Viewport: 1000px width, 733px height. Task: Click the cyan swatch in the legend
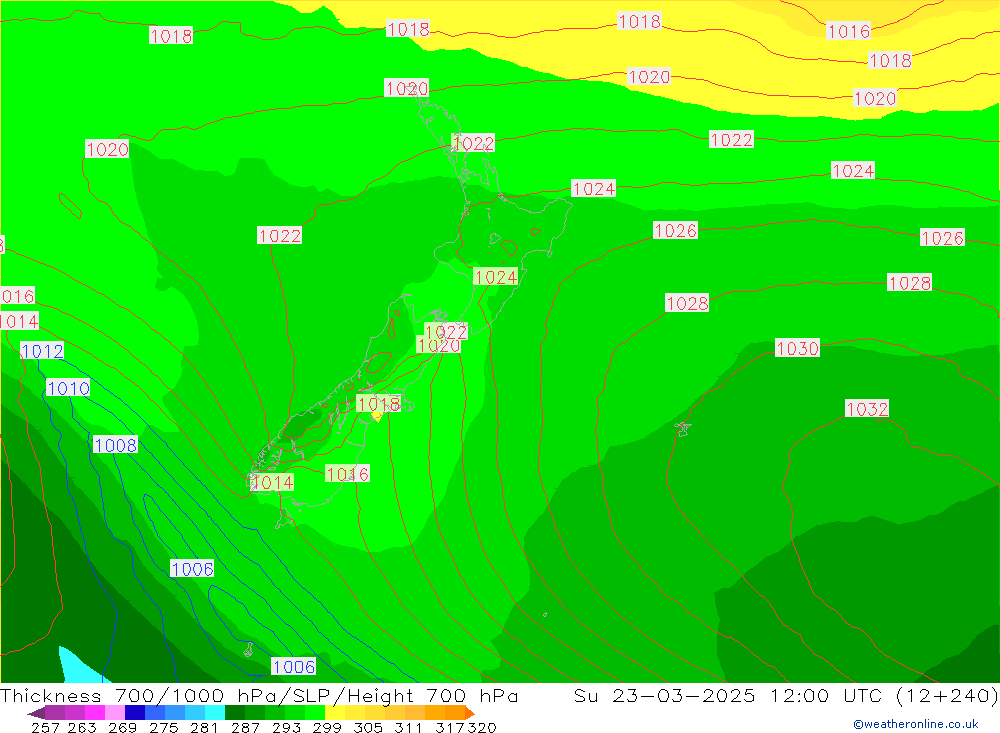tap(215, 713)
